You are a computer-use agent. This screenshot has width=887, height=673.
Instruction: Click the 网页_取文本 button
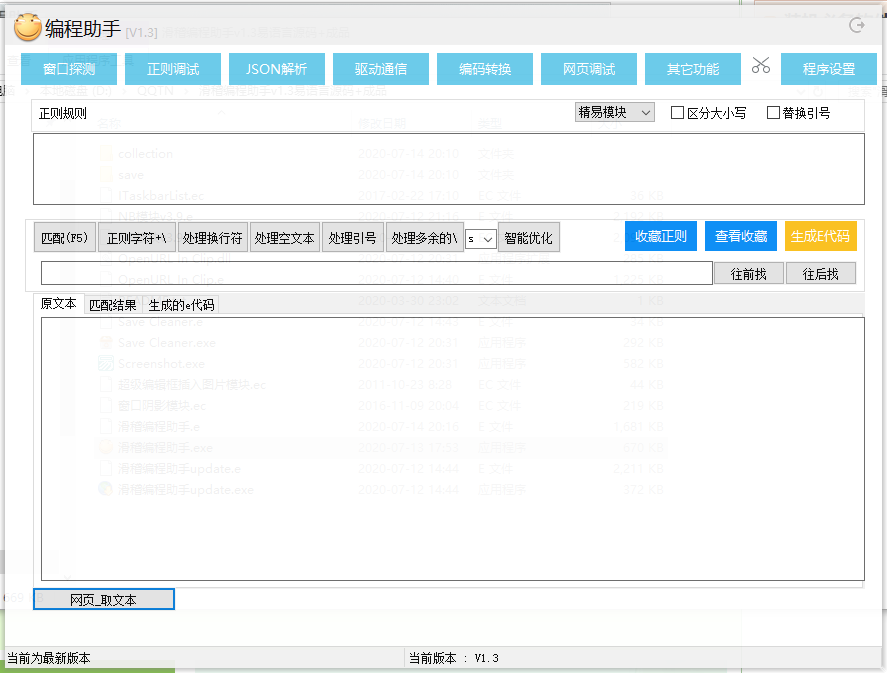tap(104, 599)
